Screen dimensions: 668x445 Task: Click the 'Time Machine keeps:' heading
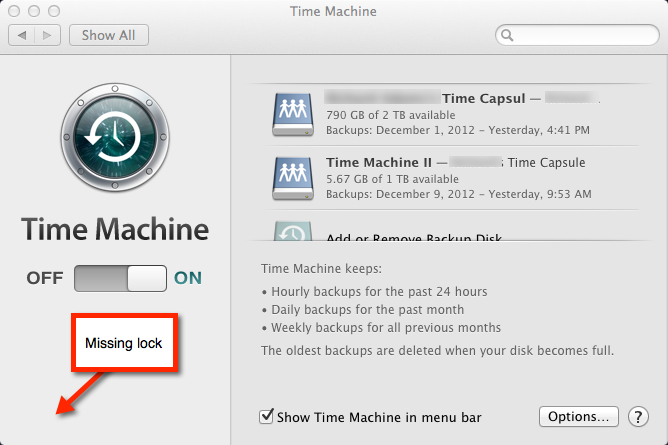click(322, 269)
